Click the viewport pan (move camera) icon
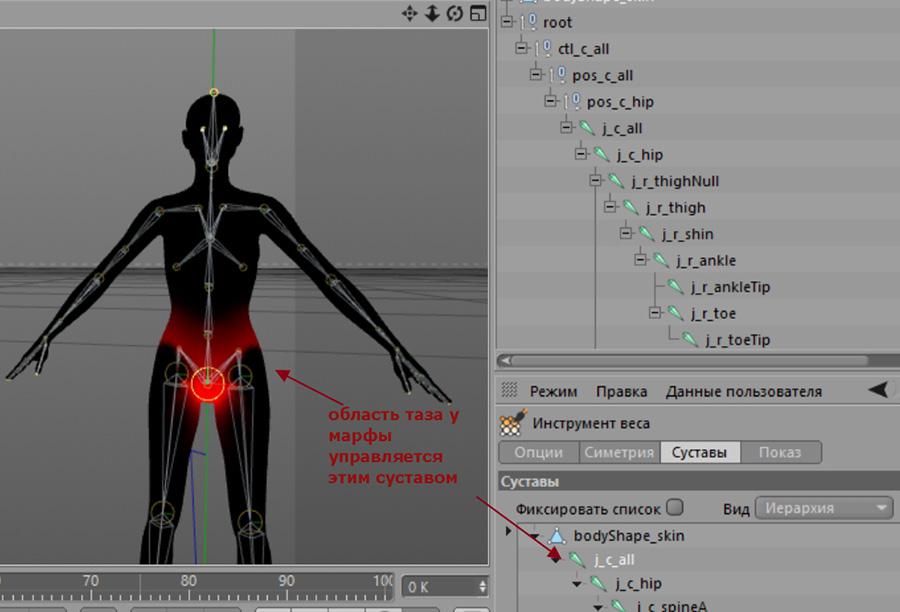This screenshot has width=900, height=612. pos(410,13)
